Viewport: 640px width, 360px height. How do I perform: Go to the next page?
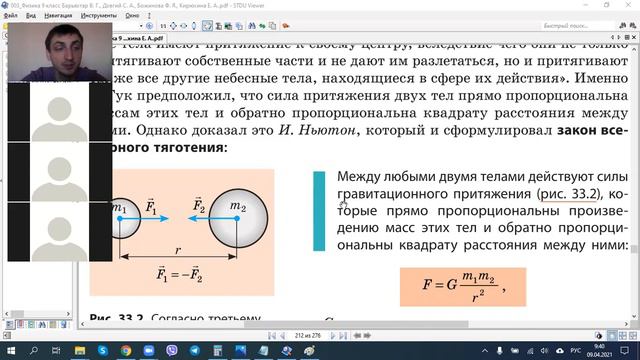click(x=333, y=336)
